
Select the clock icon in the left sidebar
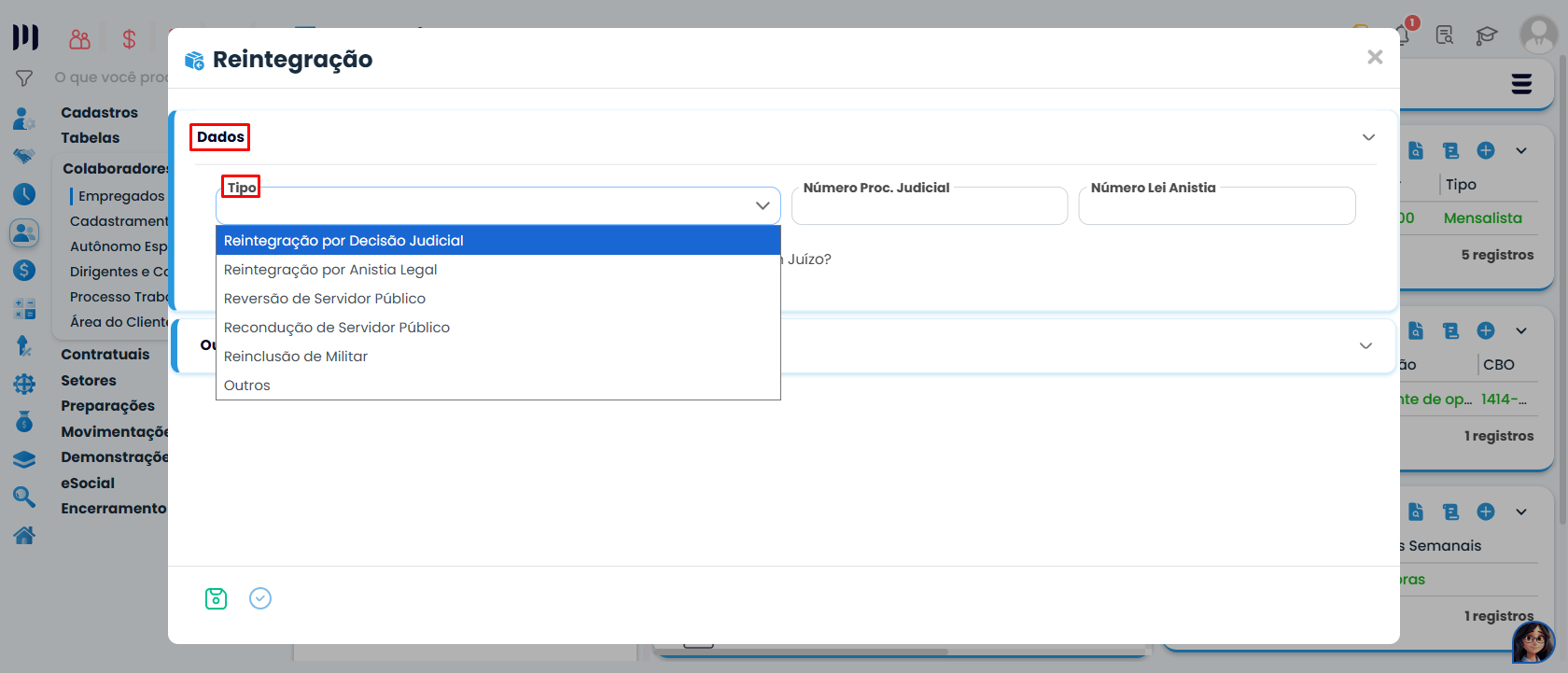pos(24,194)
